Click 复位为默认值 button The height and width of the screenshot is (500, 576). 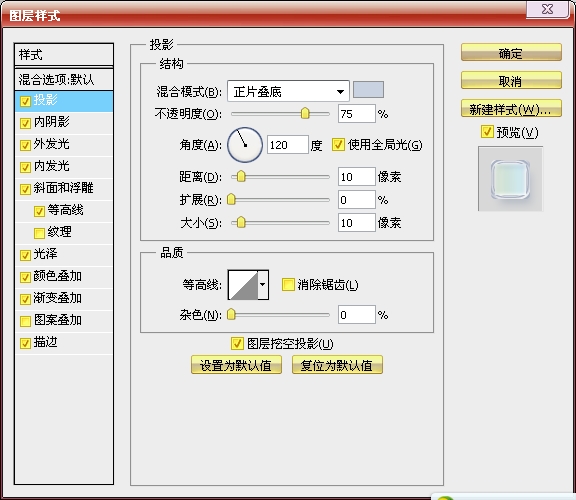(337, 365)
